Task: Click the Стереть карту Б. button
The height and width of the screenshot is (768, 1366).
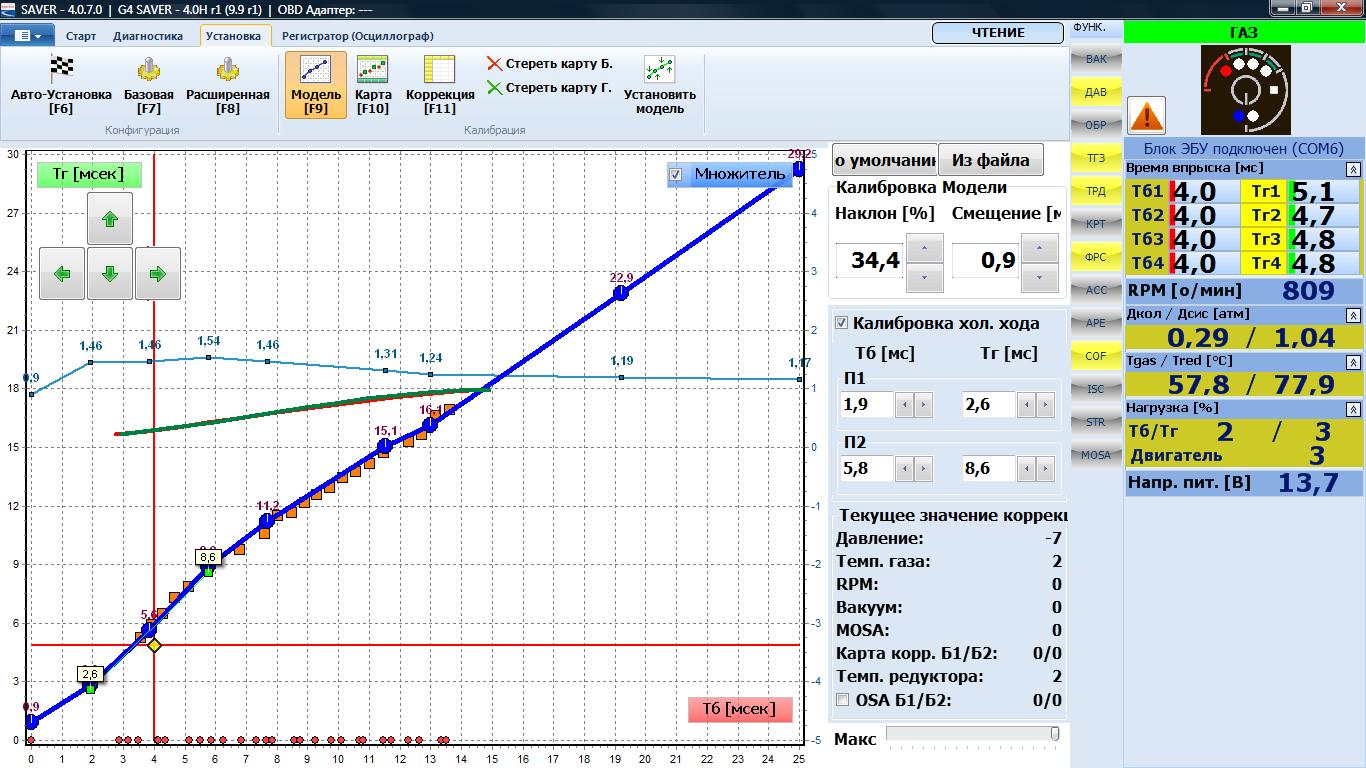Action: [549, 64]
